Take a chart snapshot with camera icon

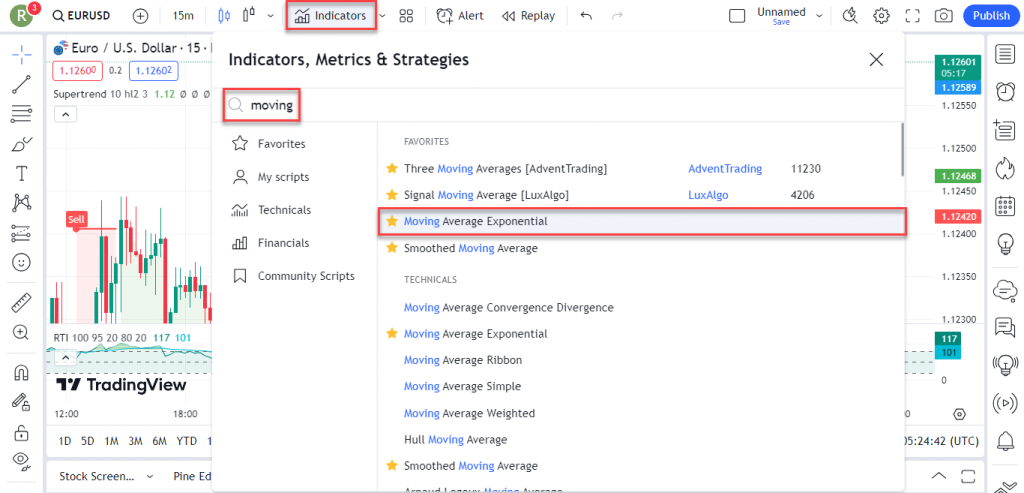click(942, 16)
